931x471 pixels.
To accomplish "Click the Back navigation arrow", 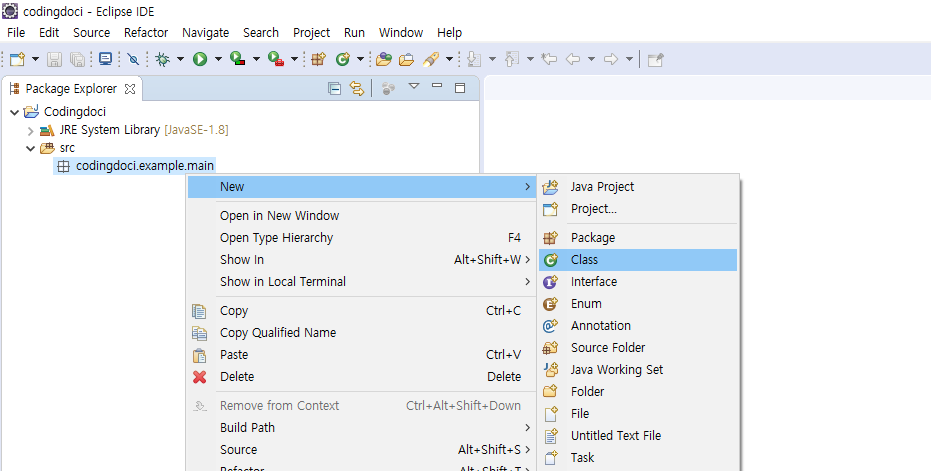I will tap(573, 59).
